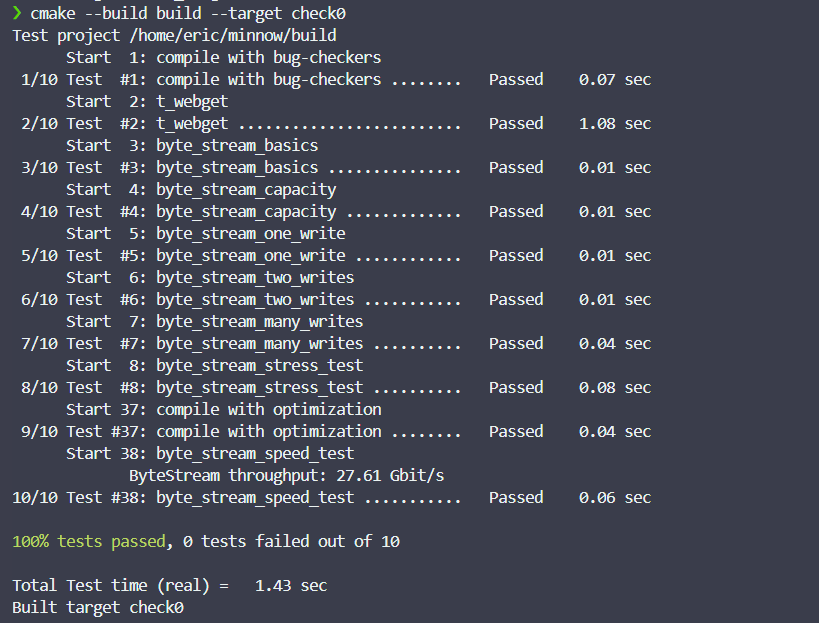Select the 'compile with bug-checkers' test #1 line

click(336, 79)
